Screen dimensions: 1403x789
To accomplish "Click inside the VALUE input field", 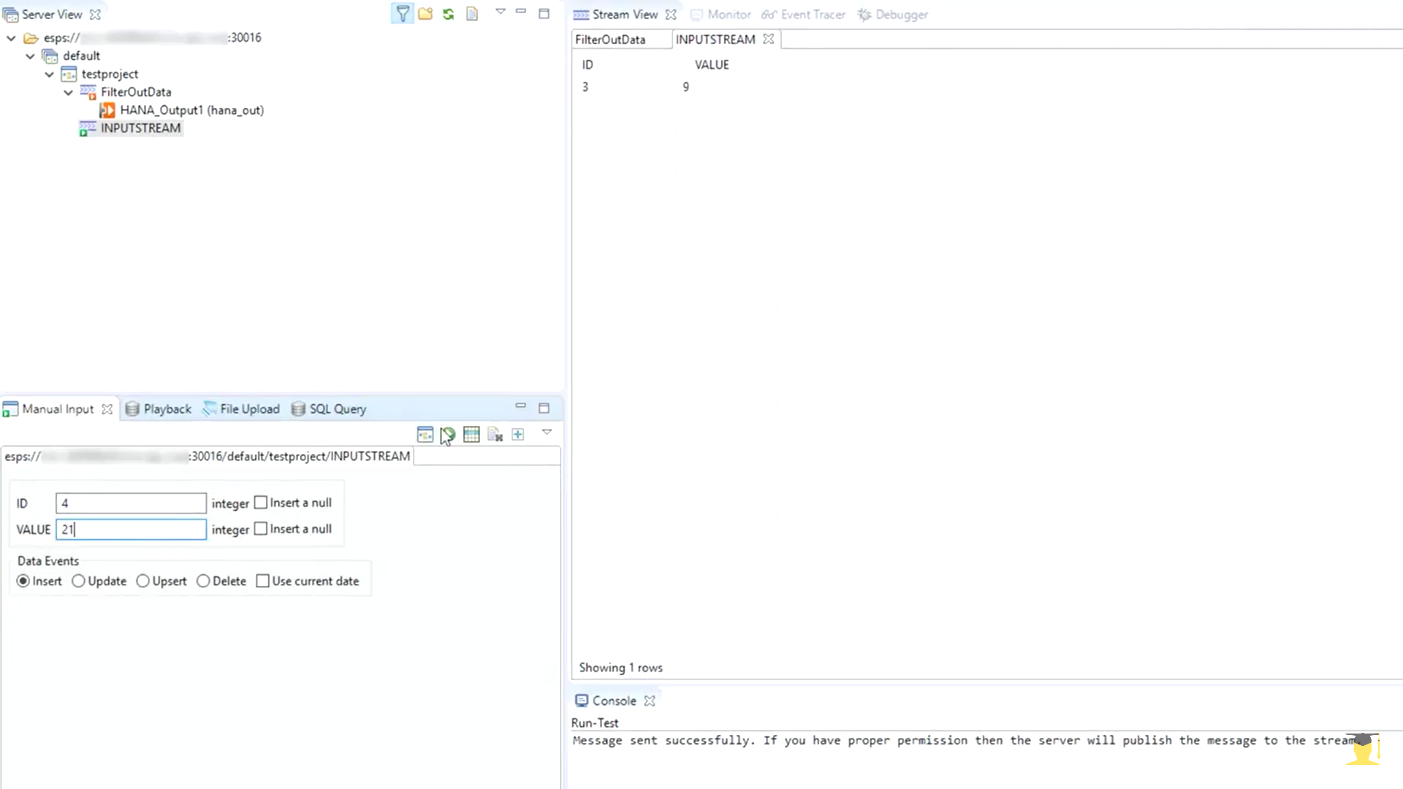I will click(130, 529).
